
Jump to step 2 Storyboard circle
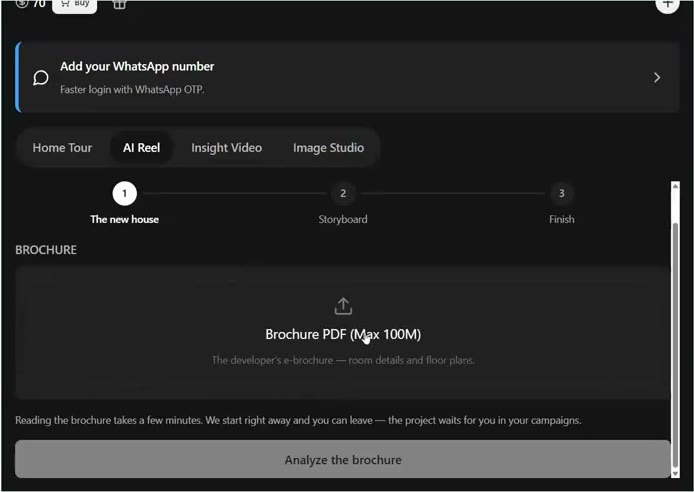coord(343,193)
